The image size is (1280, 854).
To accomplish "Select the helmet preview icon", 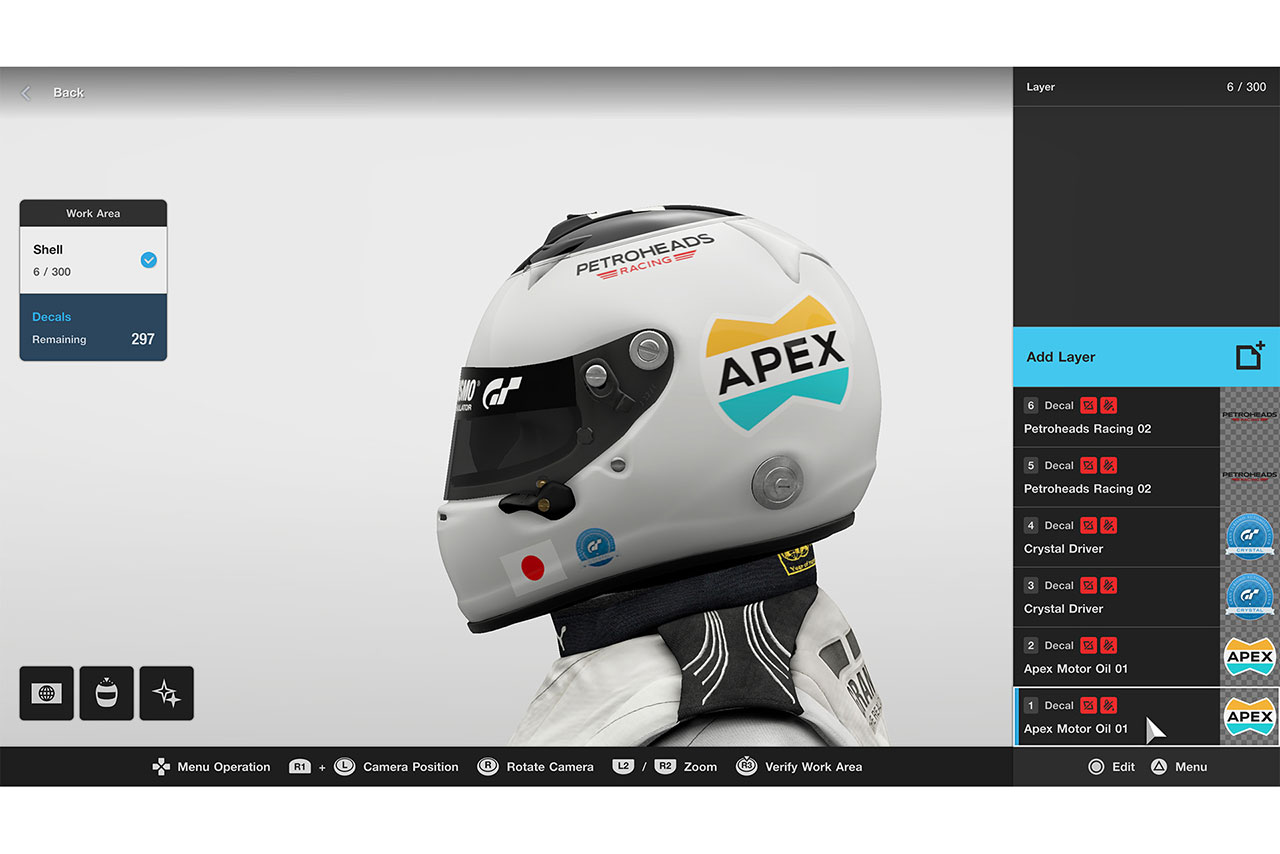I will coord(106,692).
